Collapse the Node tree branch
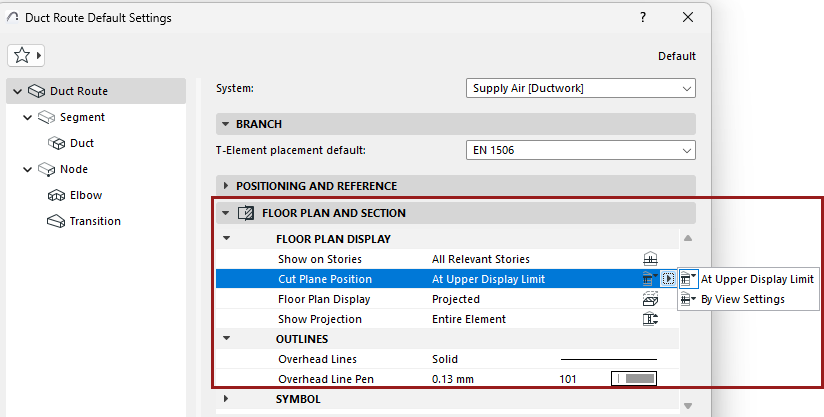The height and width of the screenshot is (417, 824). pyautogui.click(x=28, y=169)
